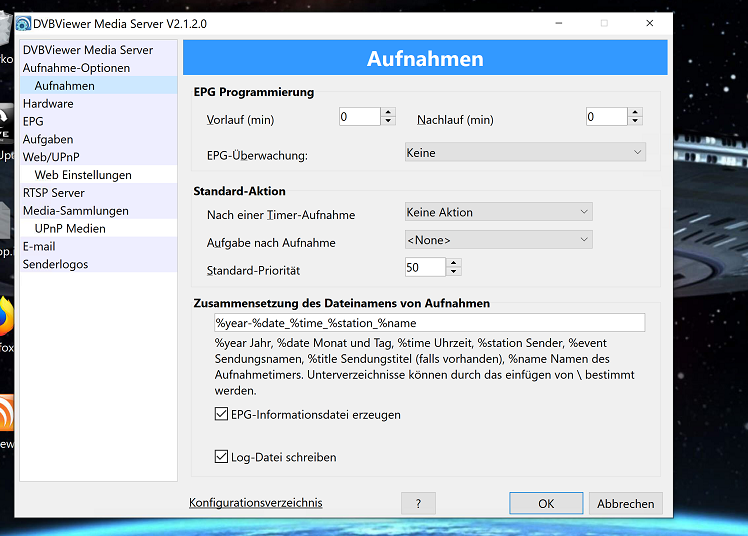The width and height of the screenshot is (748, 536).
Task: Click the Standard-Priorität value field
Action: (x=425, y=267)
